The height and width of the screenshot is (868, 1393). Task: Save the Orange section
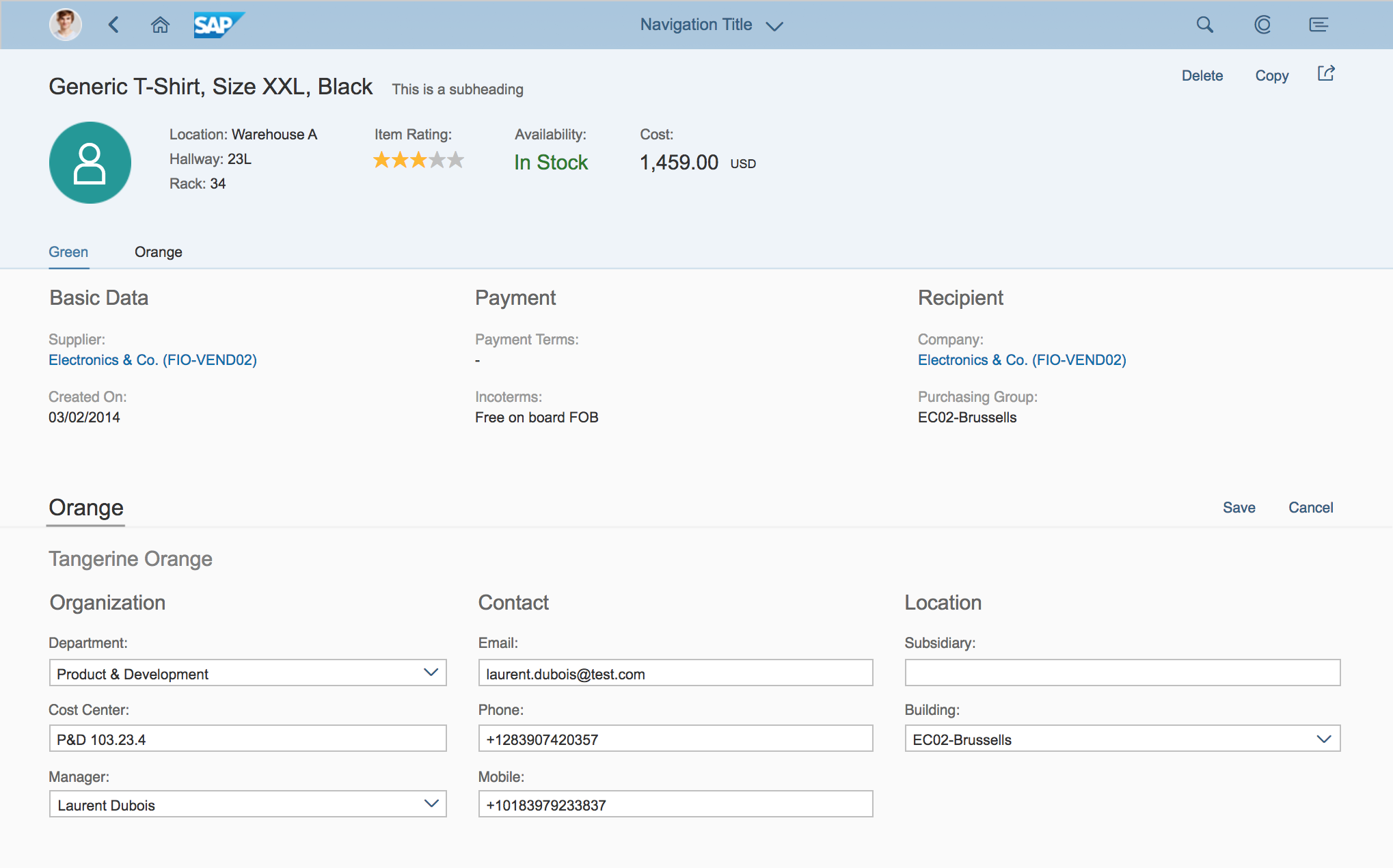point(1239,507)
